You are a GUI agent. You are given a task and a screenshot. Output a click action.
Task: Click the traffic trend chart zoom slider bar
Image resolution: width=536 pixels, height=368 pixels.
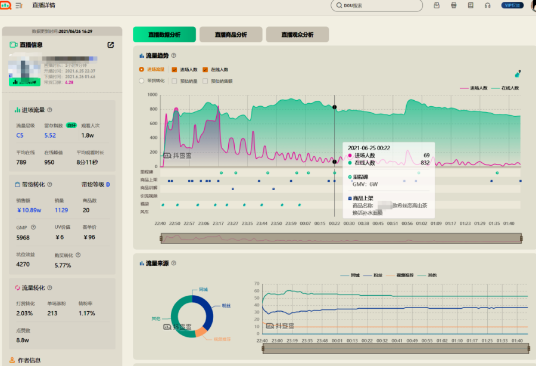[x=341, y=238]
